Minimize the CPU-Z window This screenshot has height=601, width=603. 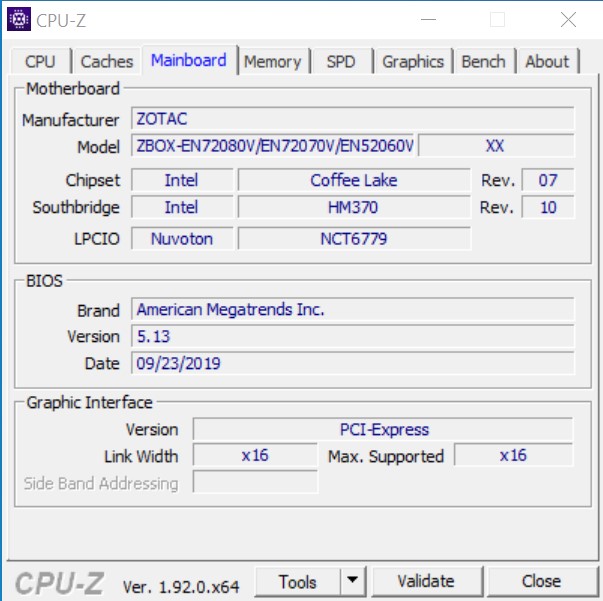coord(428,20)
